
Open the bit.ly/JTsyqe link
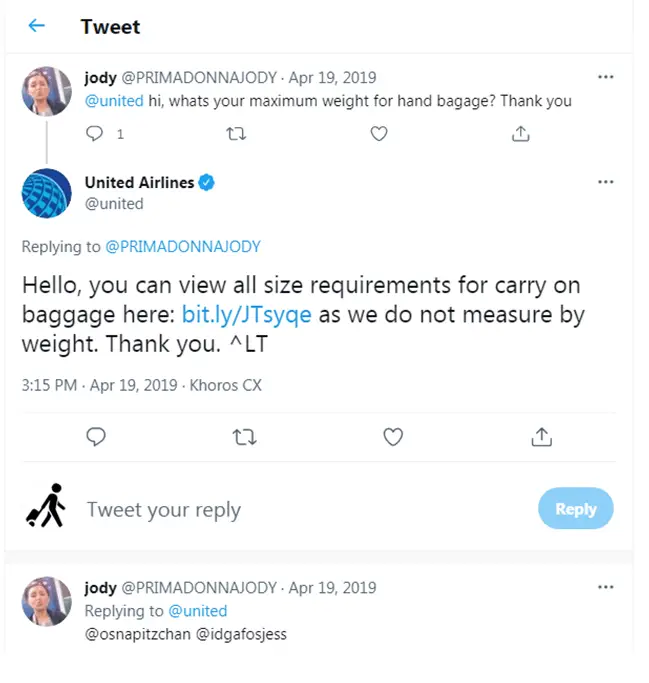point(247,315)
